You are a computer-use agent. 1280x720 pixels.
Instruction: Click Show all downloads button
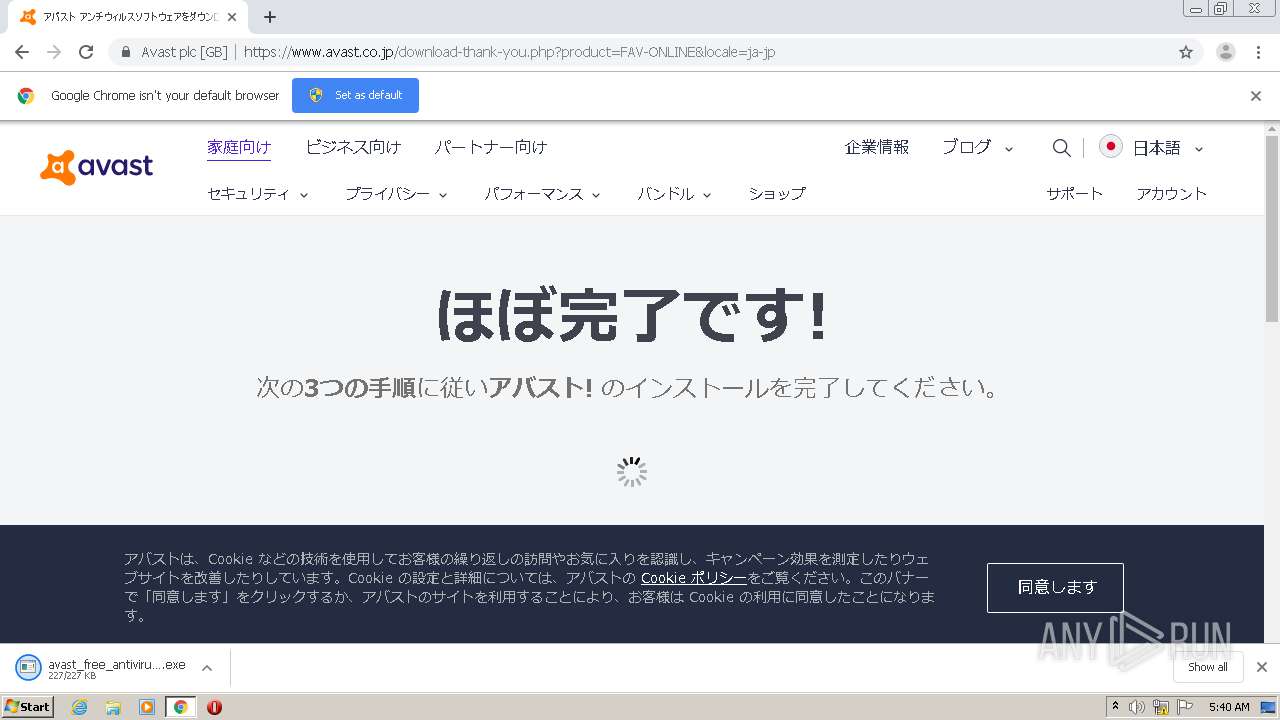pyautogui.click(x=1208, y=667)
